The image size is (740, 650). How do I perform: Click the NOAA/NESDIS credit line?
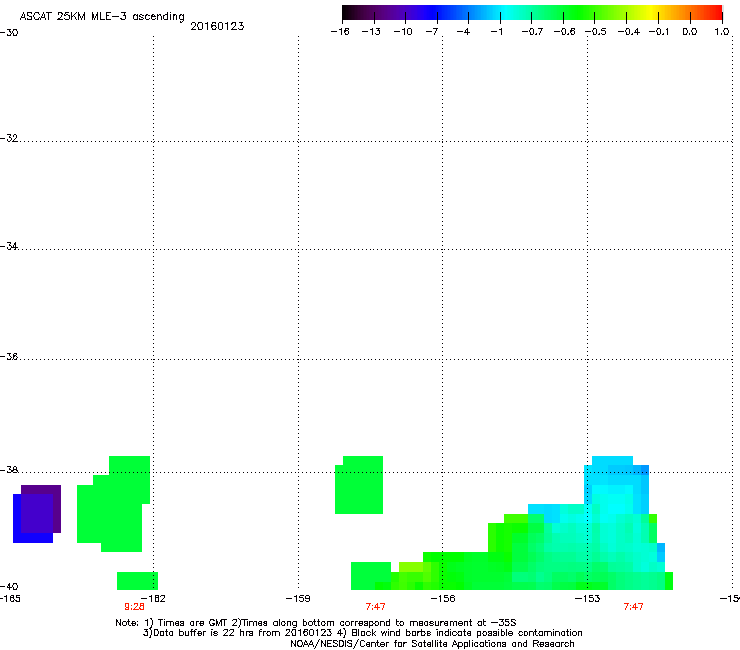pyautogui.click(x=432, y=644)
